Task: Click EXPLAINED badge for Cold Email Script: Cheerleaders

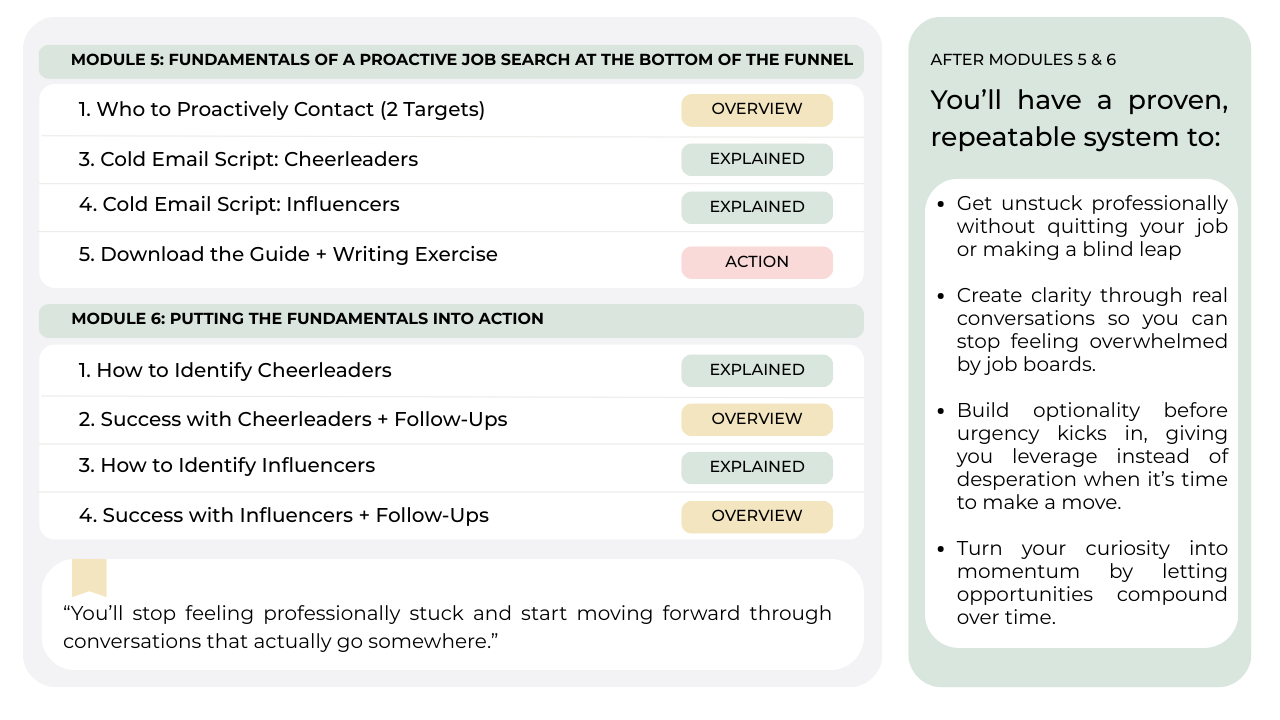Action: click(757, 160)
